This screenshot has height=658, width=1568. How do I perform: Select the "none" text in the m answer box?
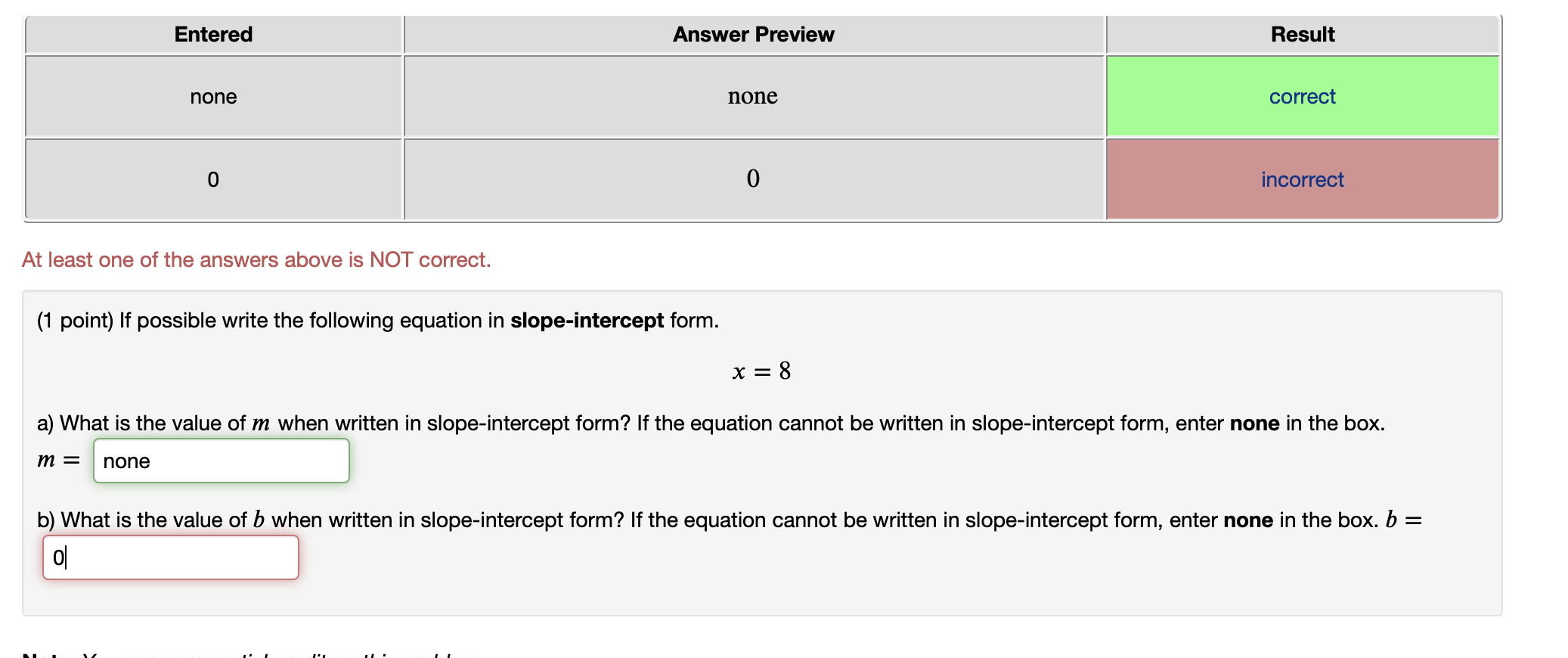[x=126, y=461]
